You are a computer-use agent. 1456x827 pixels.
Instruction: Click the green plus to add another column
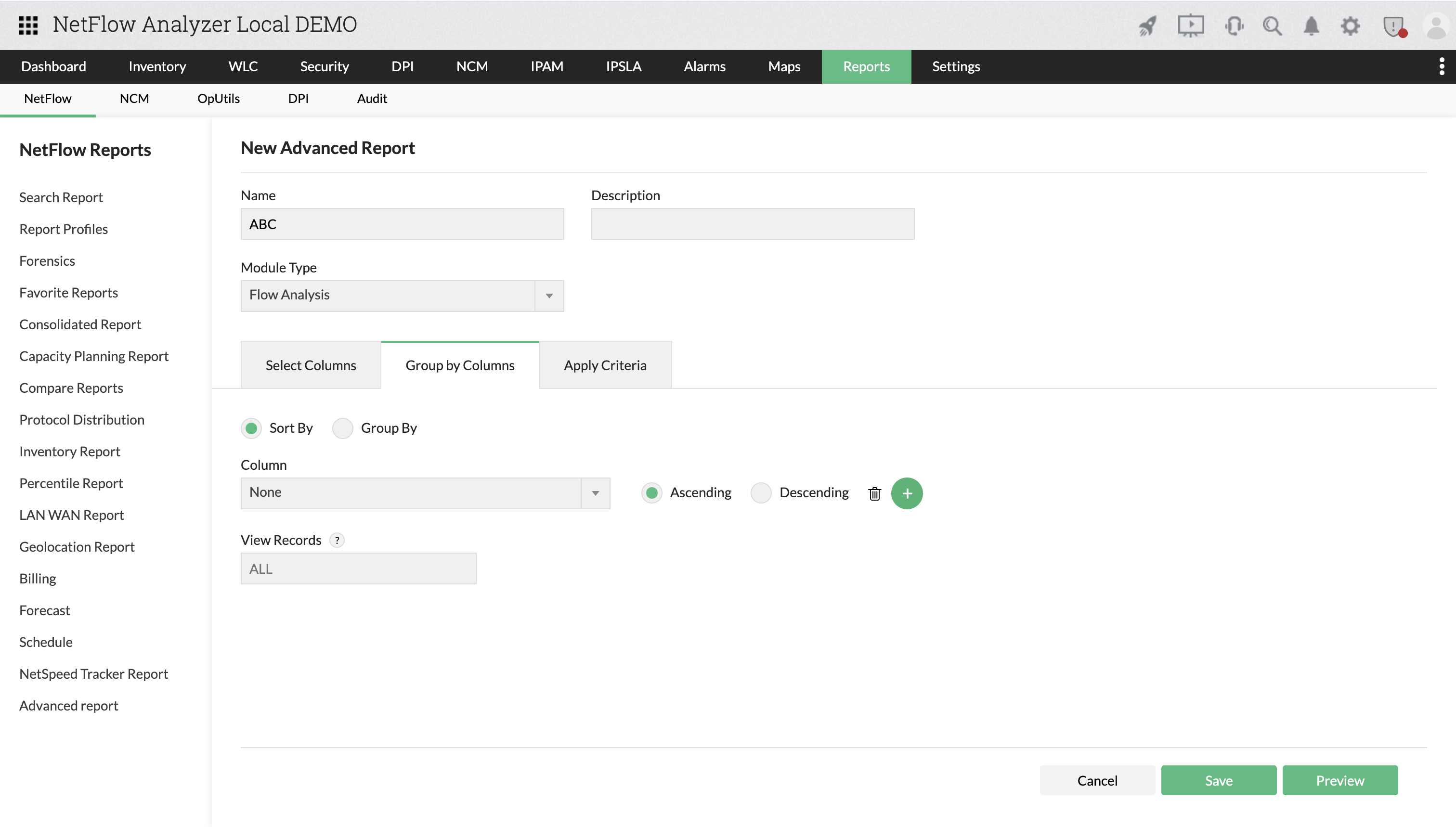pos(907,493)
